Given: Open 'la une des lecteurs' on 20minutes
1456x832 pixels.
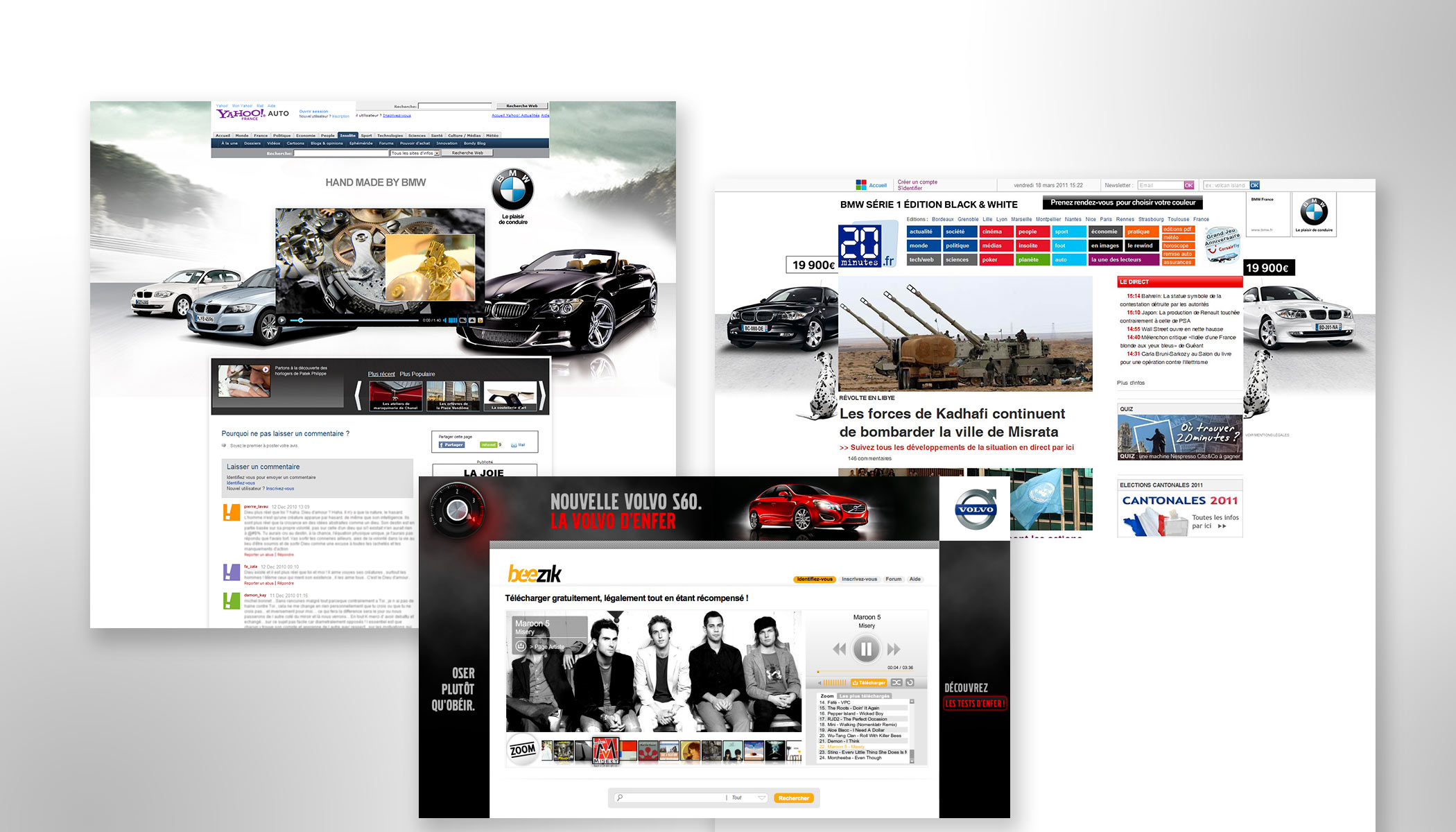Looking at the screenshot, I should click(x=1123, y=260).
